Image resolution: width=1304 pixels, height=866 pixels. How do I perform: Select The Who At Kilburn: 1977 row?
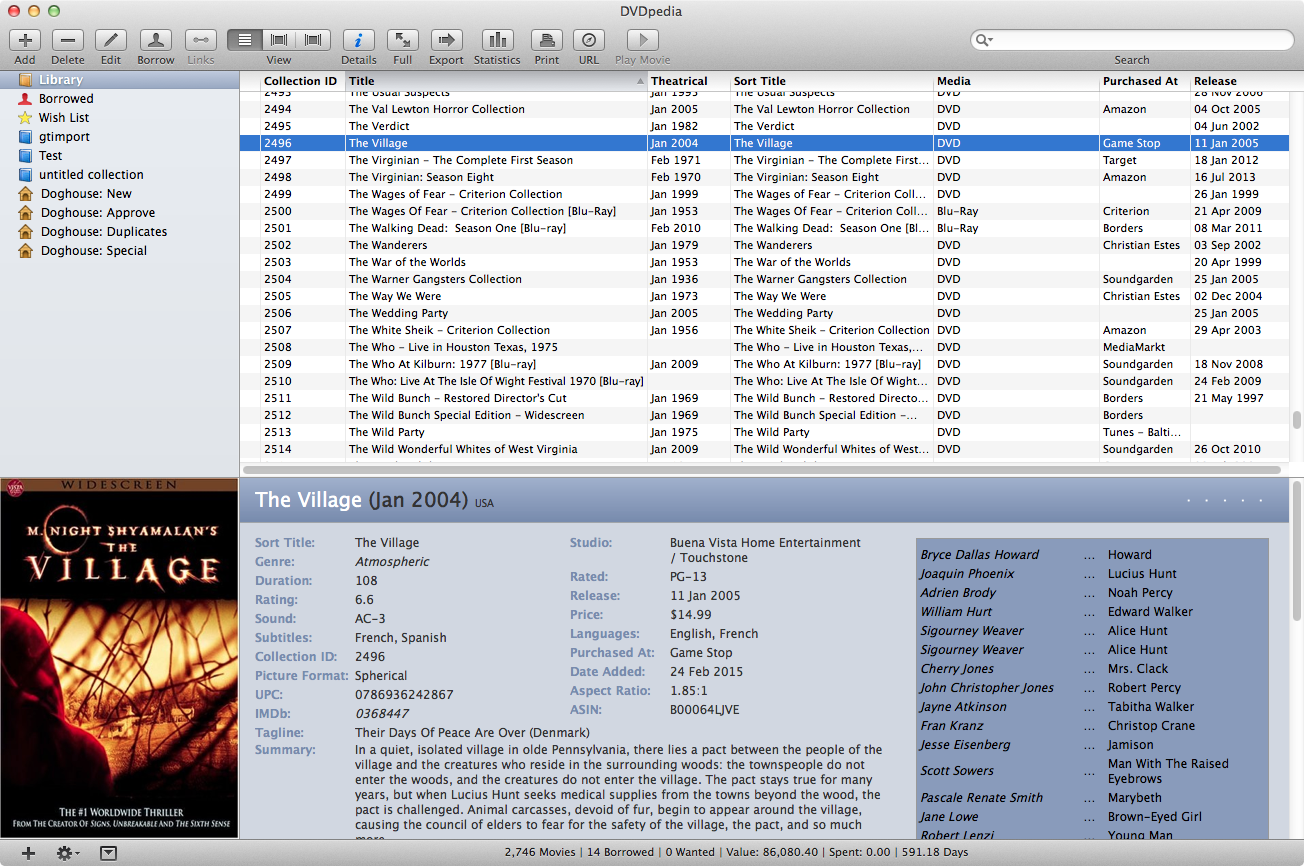click(765, 364)
